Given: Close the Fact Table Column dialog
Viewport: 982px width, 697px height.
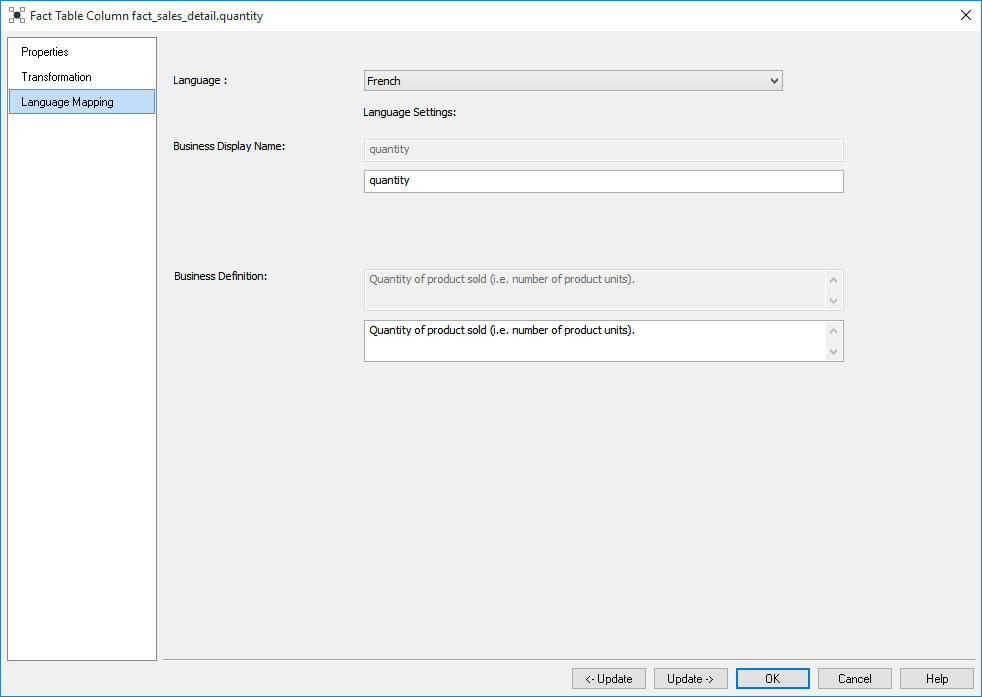Looking at the screenshot, I should point(965,15).
